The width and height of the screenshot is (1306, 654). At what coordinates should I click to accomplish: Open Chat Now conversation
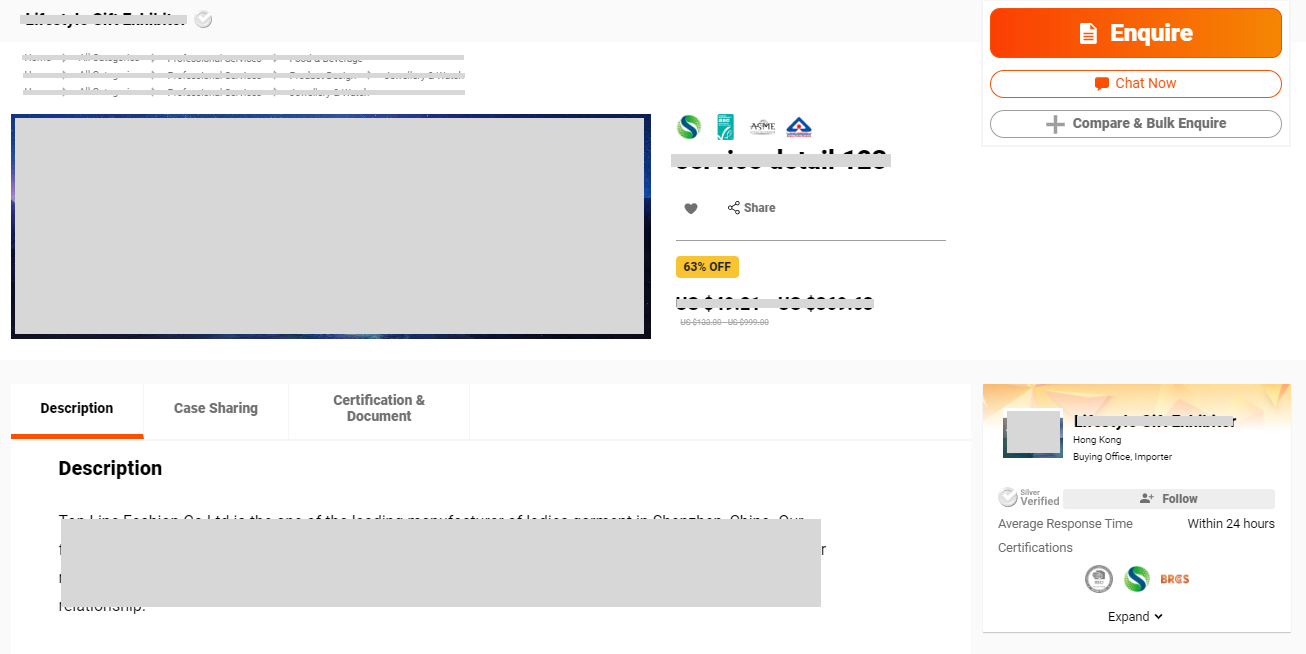(1135, 84)
